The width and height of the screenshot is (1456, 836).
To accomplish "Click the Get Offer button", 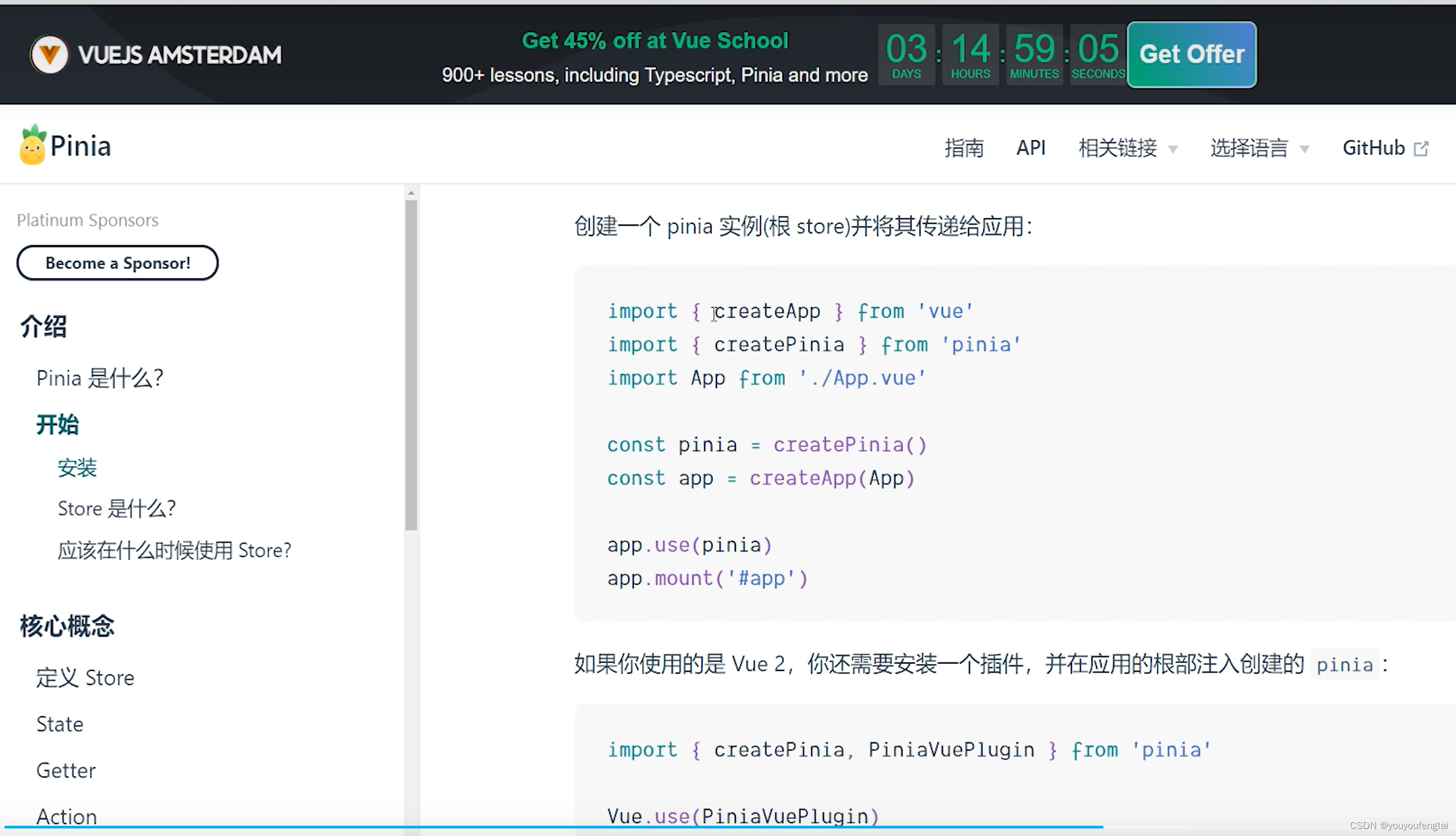I will coord(1192,54).
